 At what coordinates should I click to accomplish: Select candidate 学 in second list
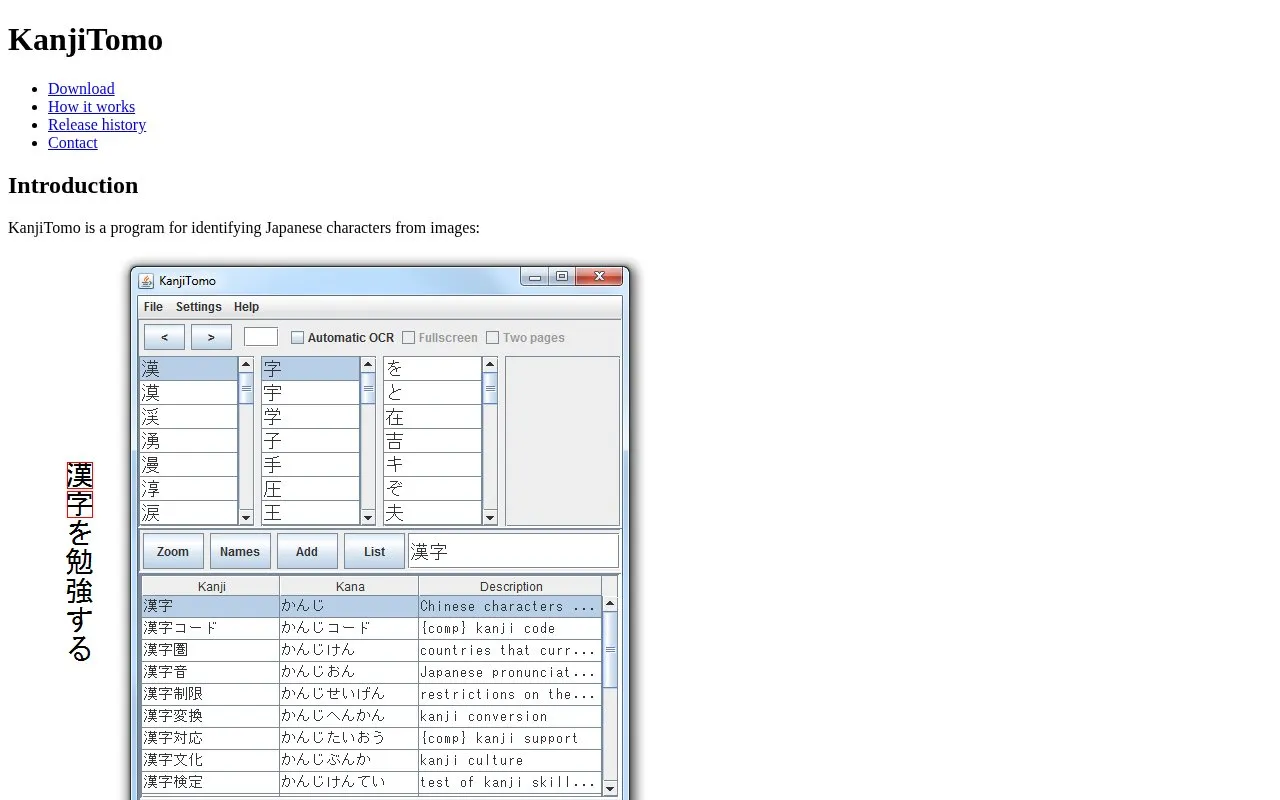pos(310,417)
